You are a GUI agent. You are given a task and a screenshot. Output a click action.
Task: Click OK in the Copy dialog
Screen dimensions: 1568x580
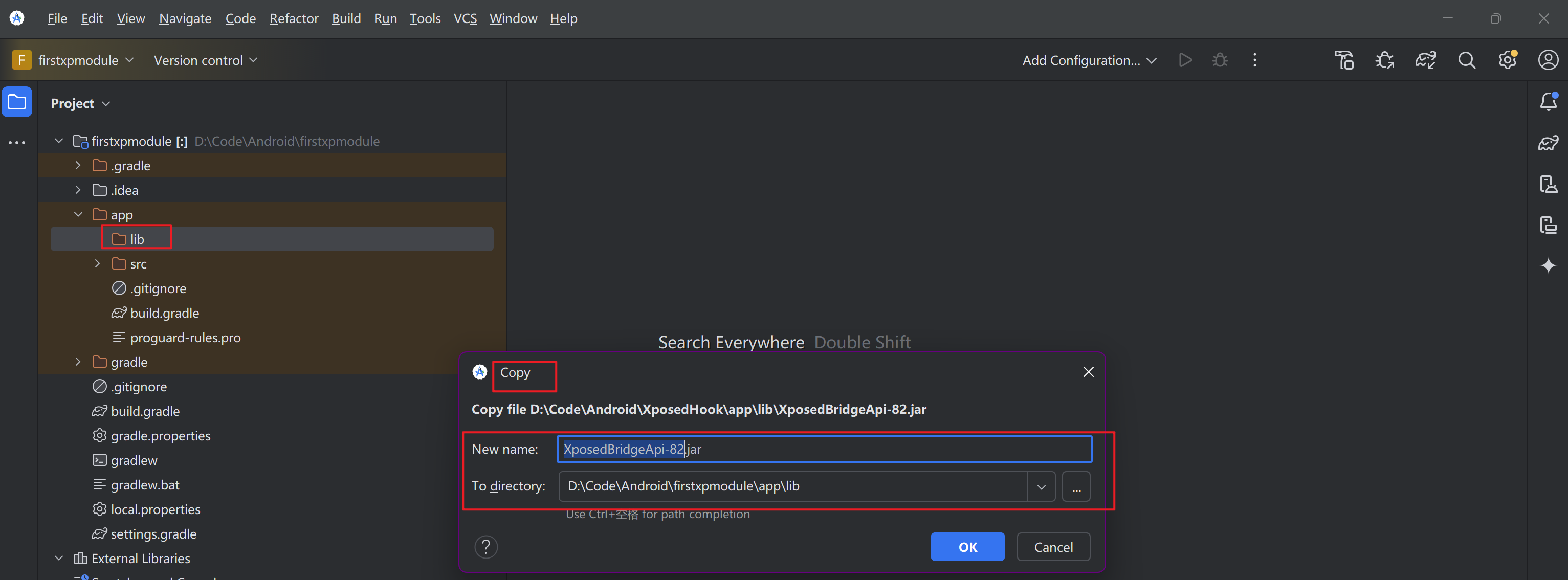pos(967,547)
